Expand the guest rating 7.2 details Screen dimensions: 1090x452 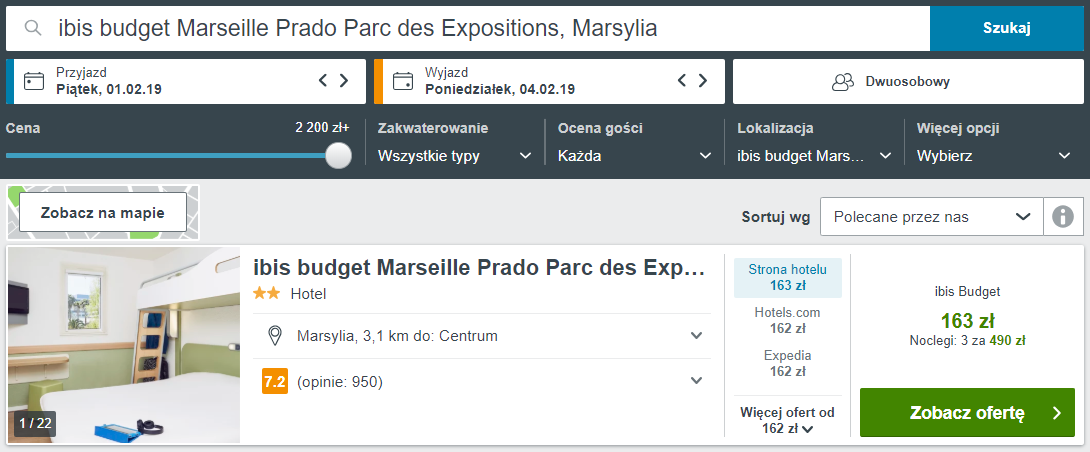tap(697, 380)
